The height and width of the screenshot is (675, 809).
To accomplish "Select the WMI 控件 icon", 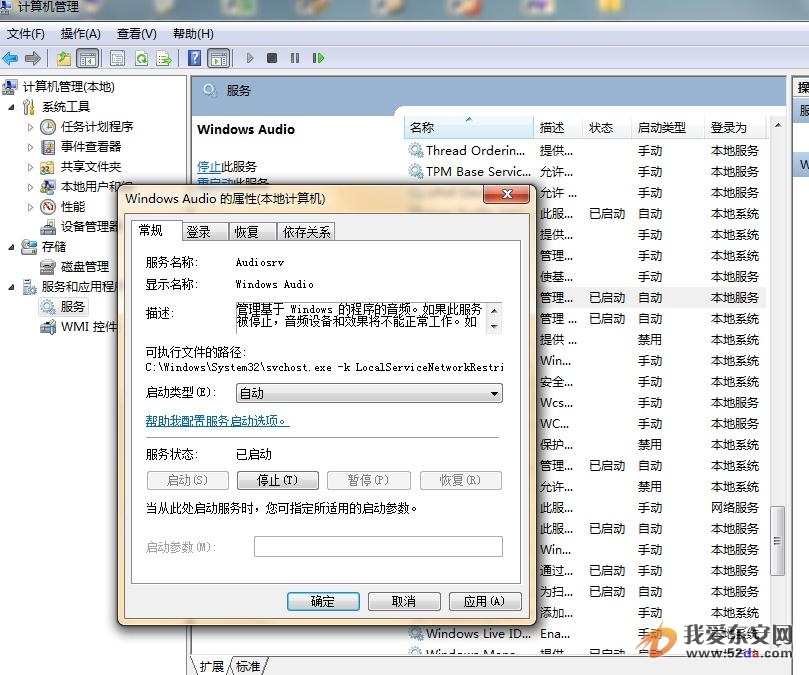I will [48, 327].
